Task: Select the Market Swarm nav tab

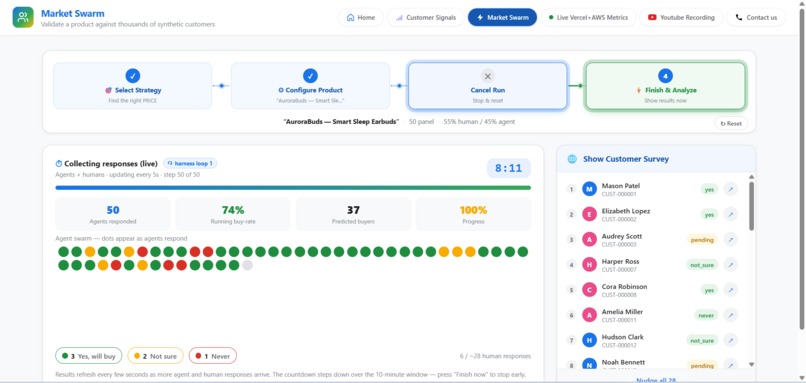Action: 502,17
